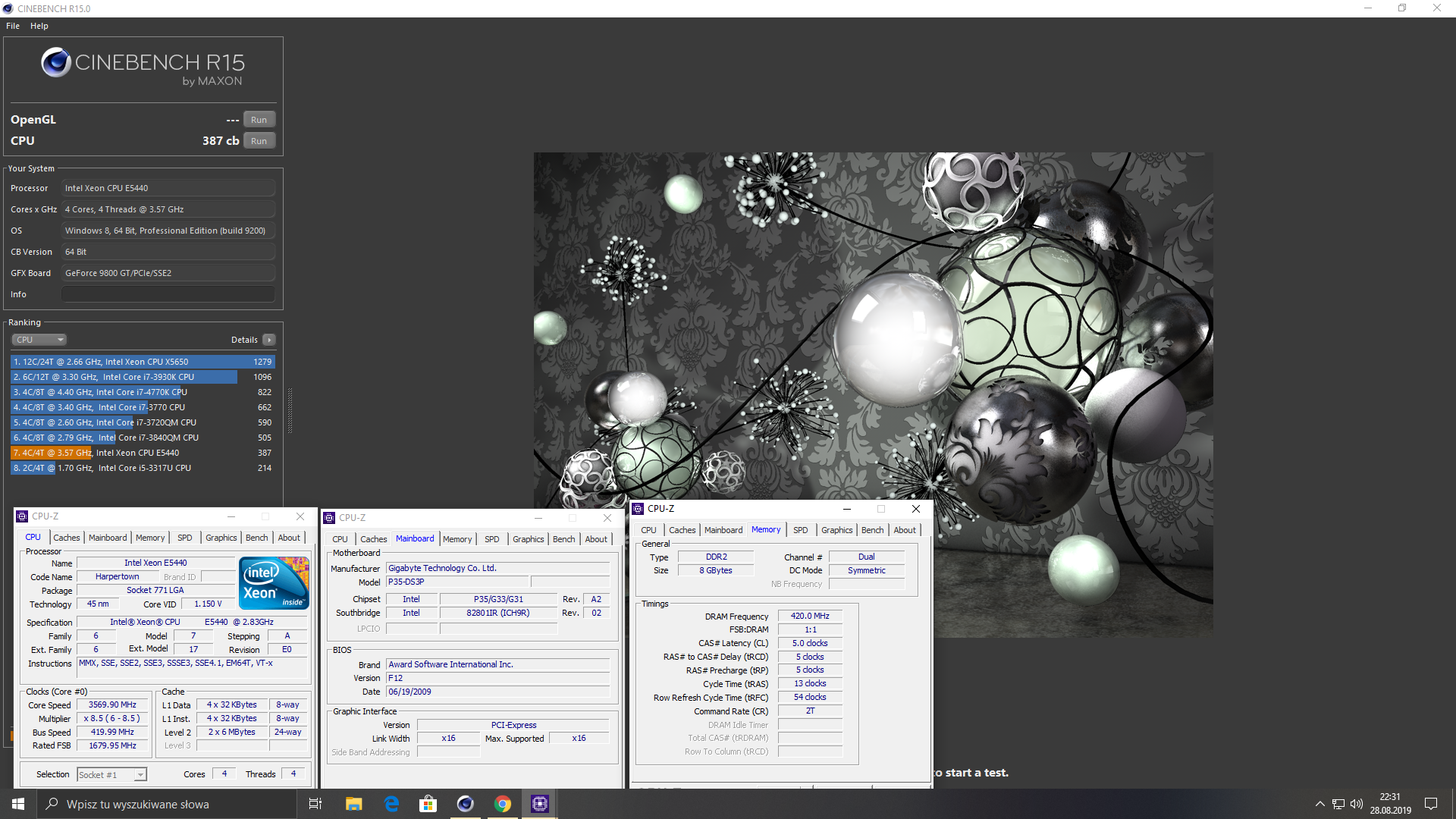Screen dimensions: 1456x819
Task: Run the CPU benchmark
Action: point(259,141)
